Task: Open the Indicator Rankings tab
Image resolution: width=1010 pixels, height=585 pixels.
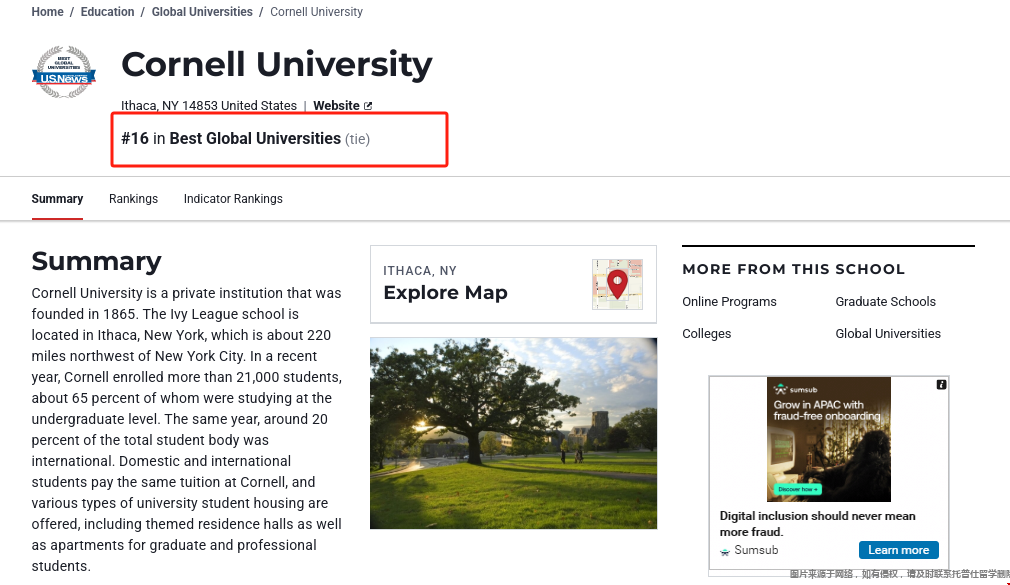Action: click(x=233, y=199)
